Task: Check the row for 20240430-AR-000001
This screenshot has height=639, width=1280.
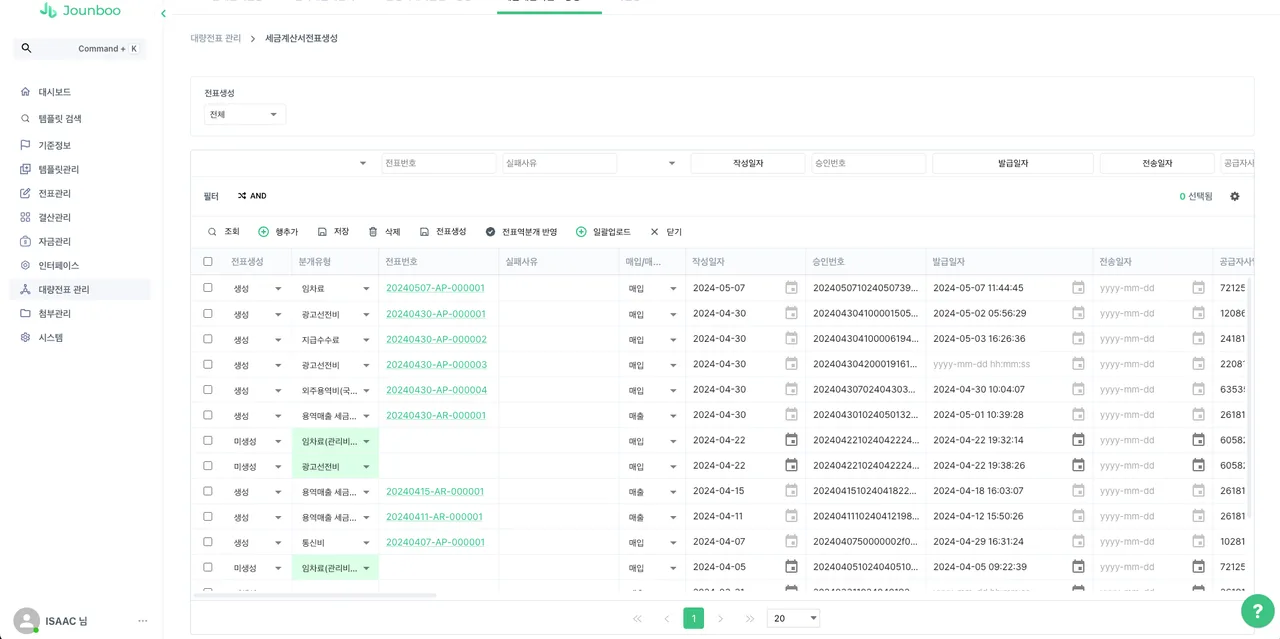Action: [208, 415]
